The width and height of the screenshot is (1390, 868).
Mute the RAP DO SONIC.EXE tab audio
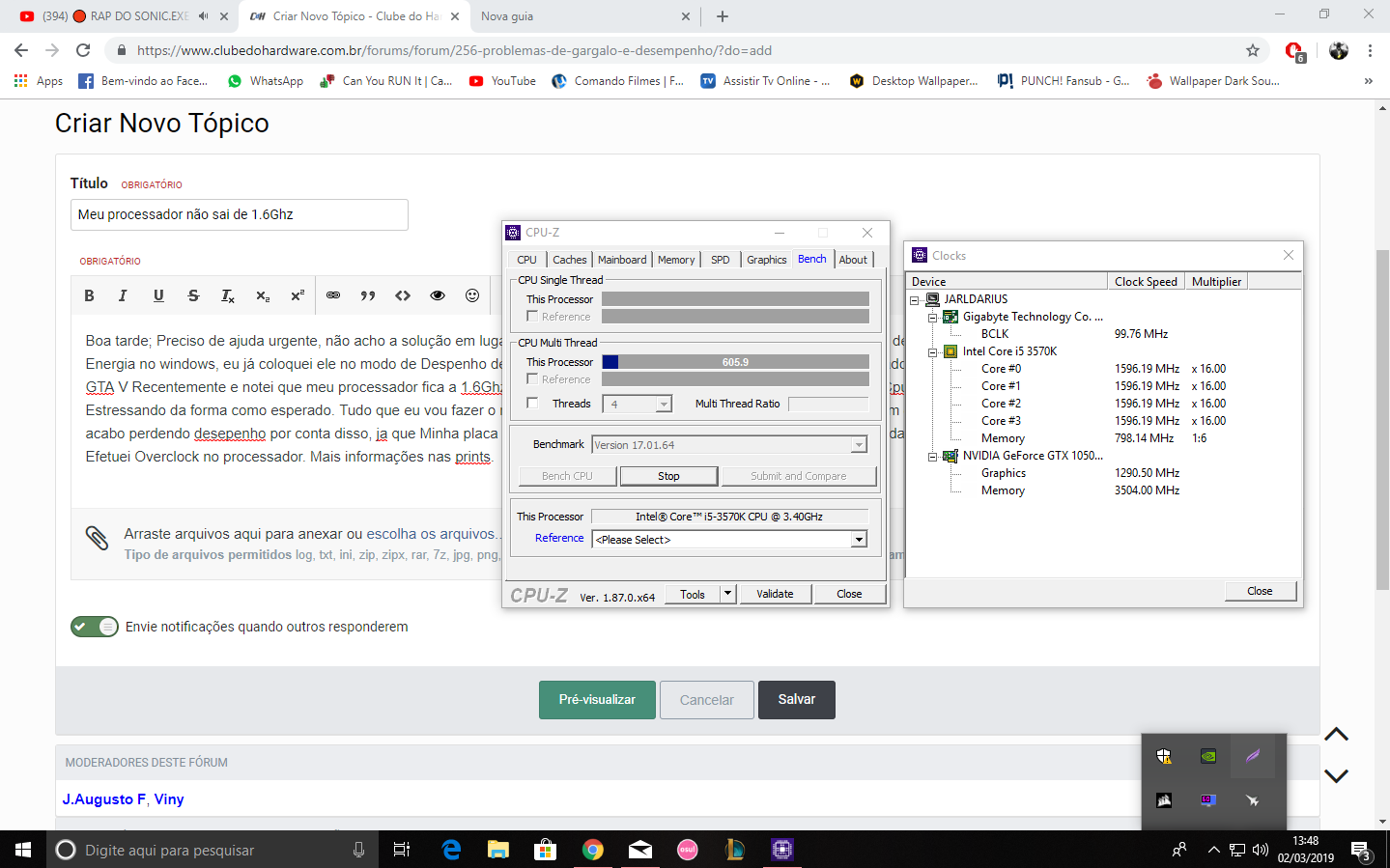coord(203,15)
